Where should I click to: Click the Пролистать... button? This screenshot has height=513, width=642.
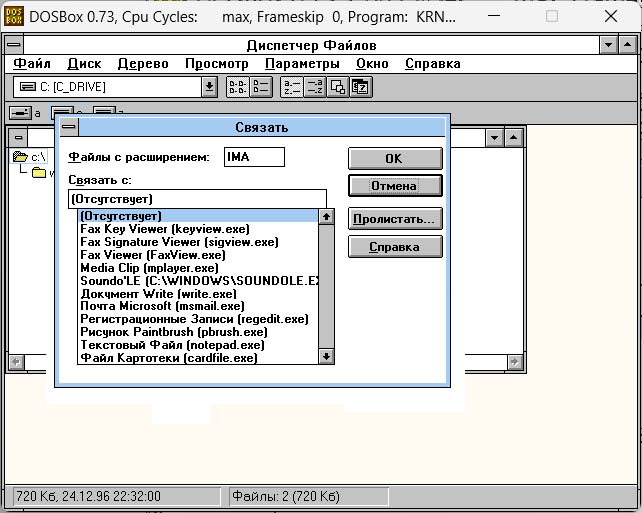(395, 219)
